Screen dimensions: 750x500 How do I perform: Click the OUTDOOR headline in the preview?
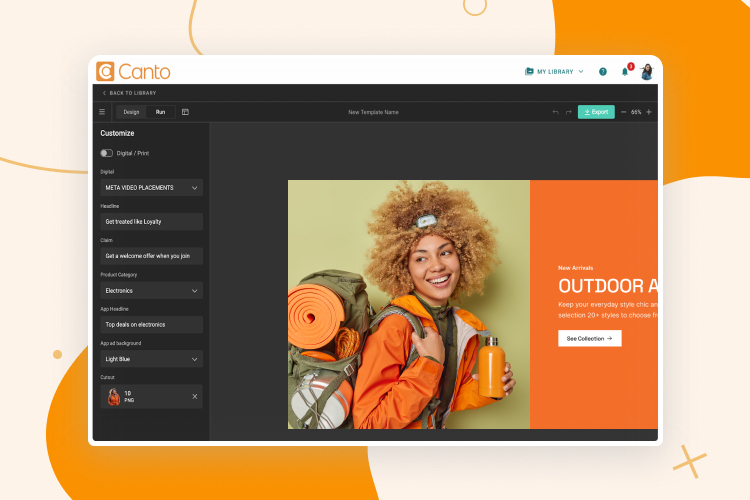click(x=607, y=286)
